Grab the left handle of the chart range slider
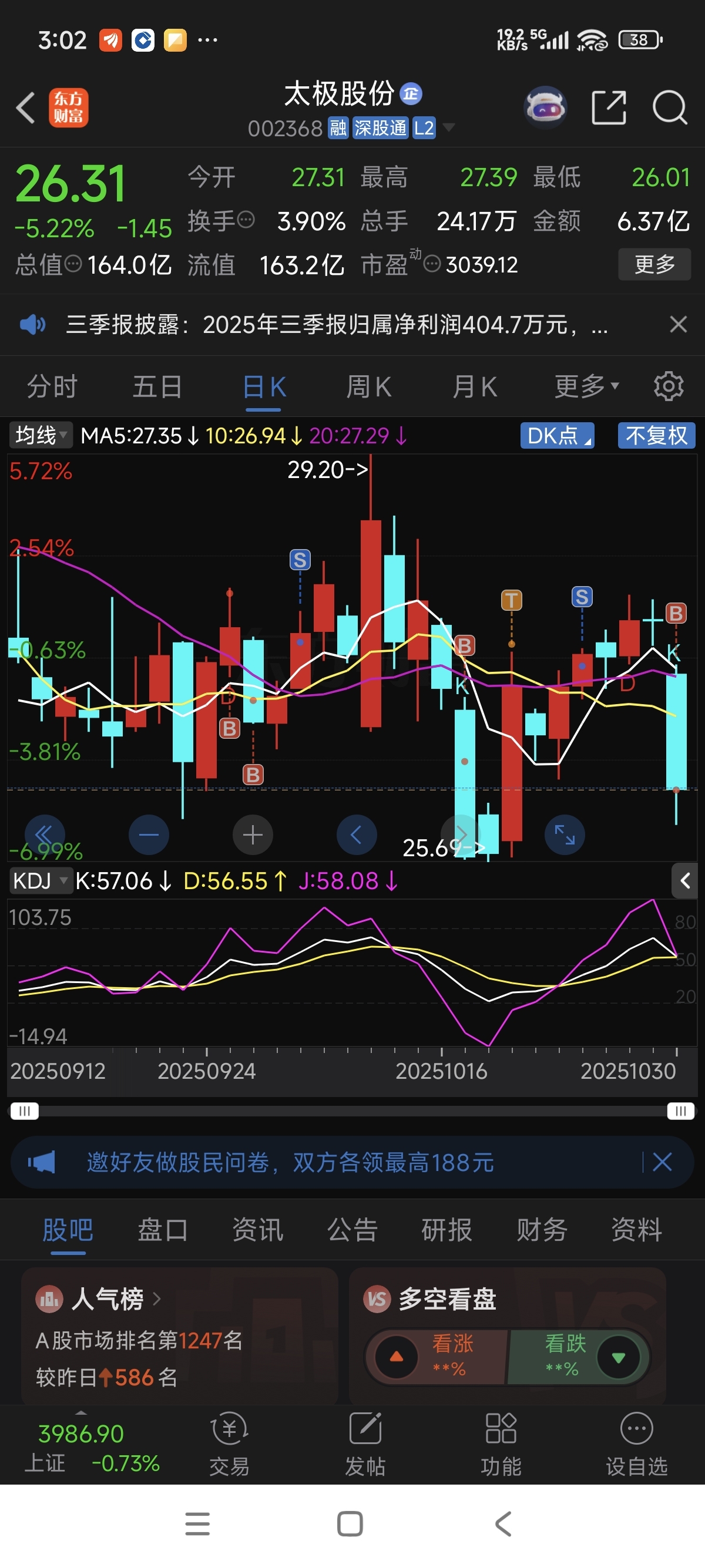The width and height of the screenshot is (705, 1568). (x=25, y=1112)
